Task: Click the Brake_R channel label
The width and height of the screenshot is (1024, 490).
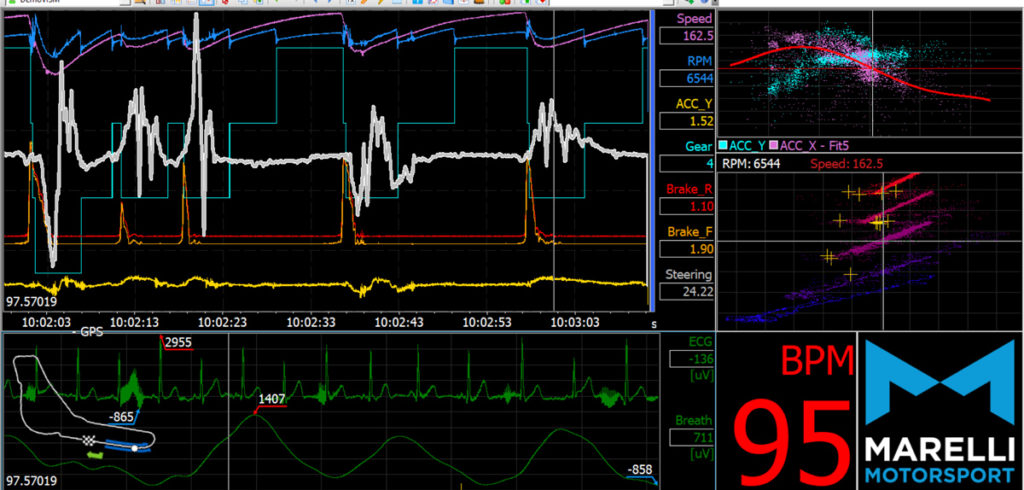Action: 689,187
